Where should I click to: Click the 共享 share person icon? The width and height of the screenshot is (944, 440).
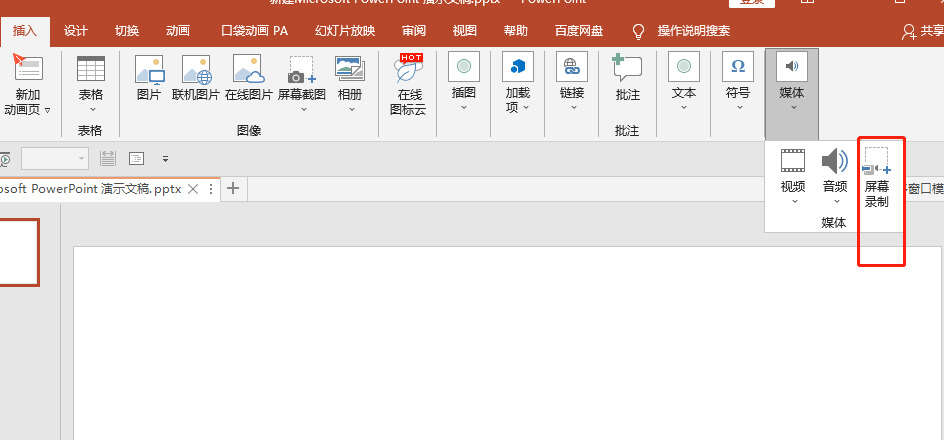tap(908, 31)
